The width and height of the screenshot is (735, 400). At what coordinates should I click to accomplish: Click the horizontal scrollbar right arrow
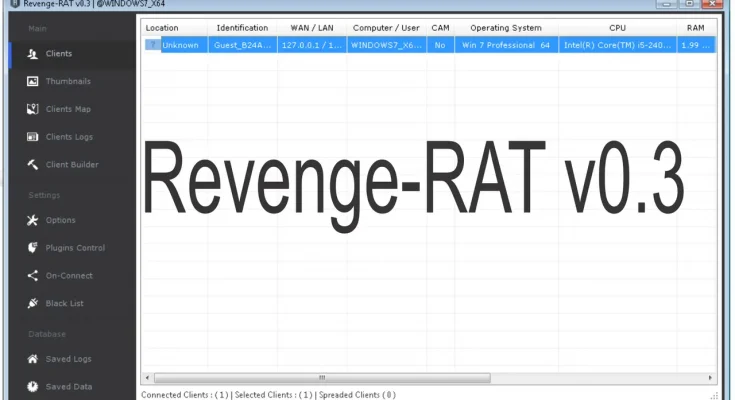coord(711,378)
